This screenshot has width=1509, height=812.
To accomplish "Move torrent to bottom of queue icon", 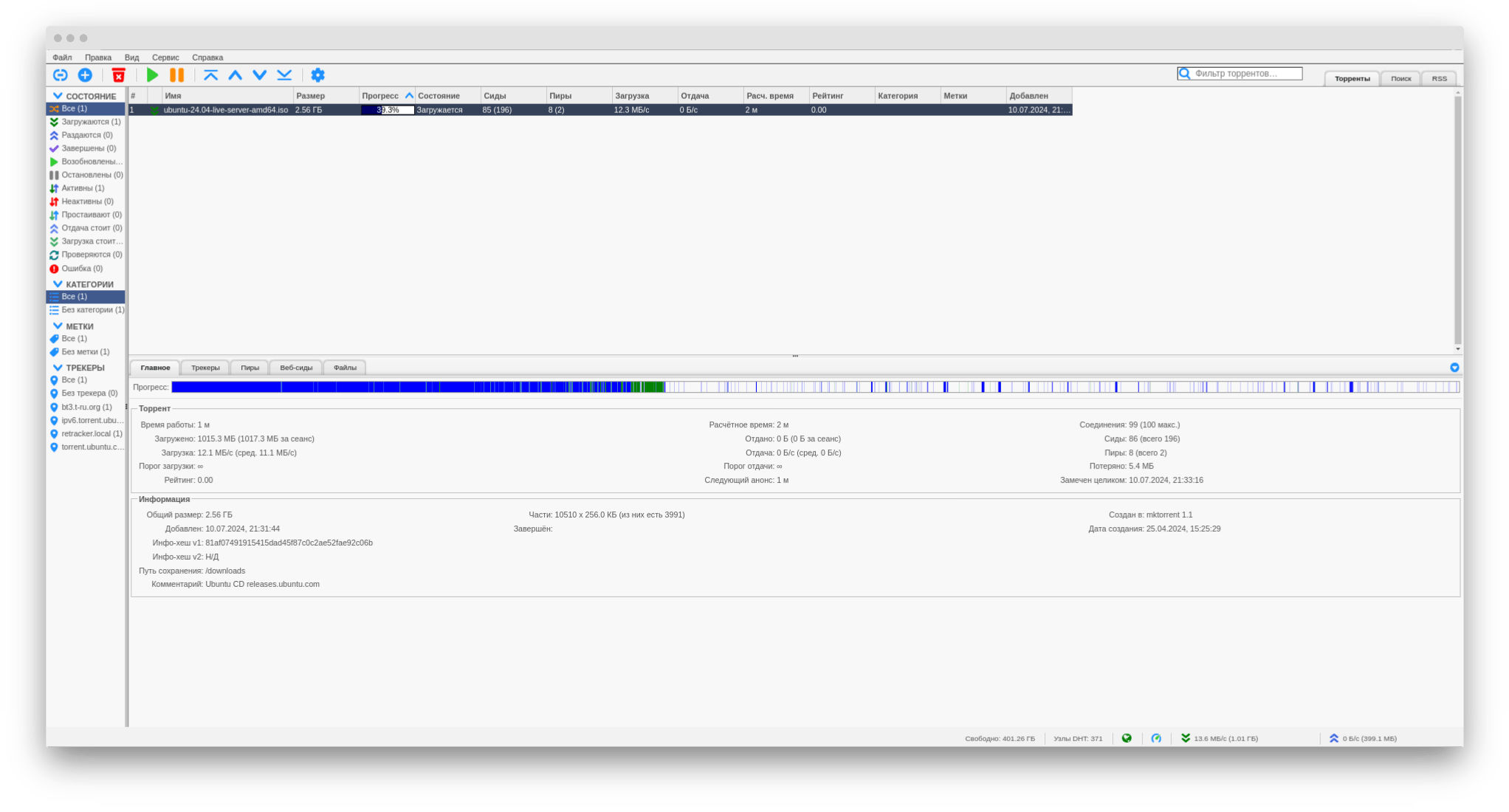I will point(284,75).
